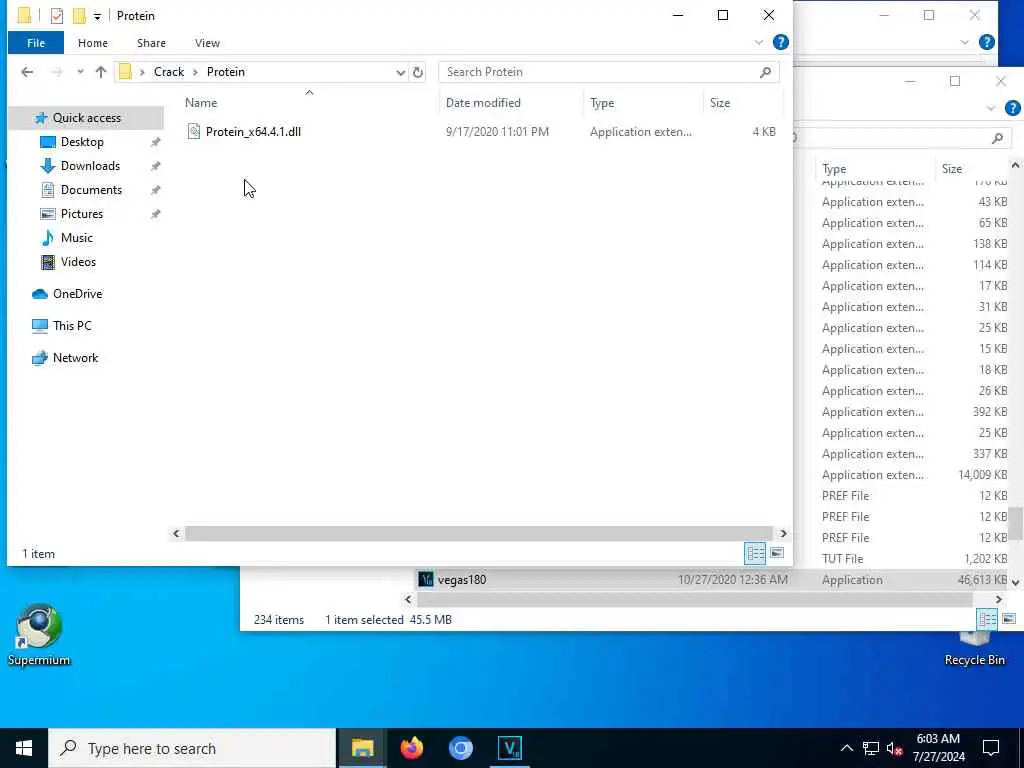Open Desktop in the navigation pane
This screenshot has height=768, width=1024.
point(82,142)
